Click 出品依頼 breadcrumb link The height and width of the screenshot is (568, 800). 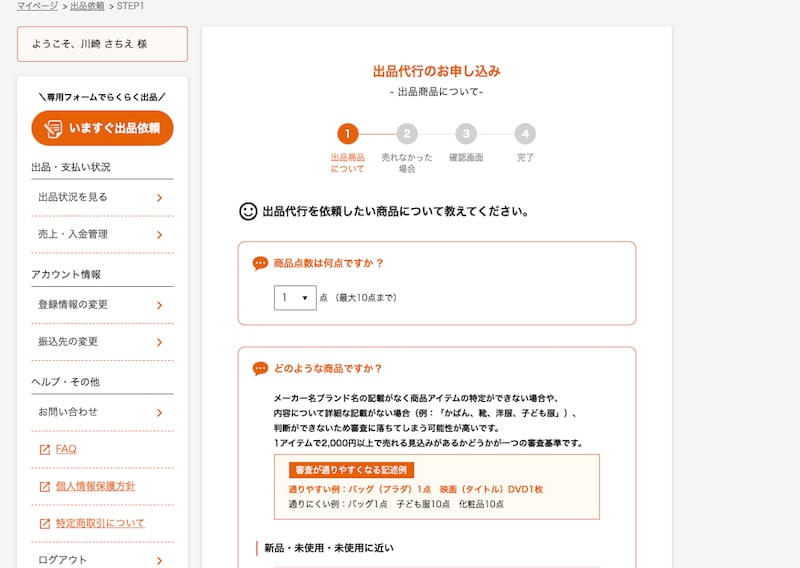87,6
